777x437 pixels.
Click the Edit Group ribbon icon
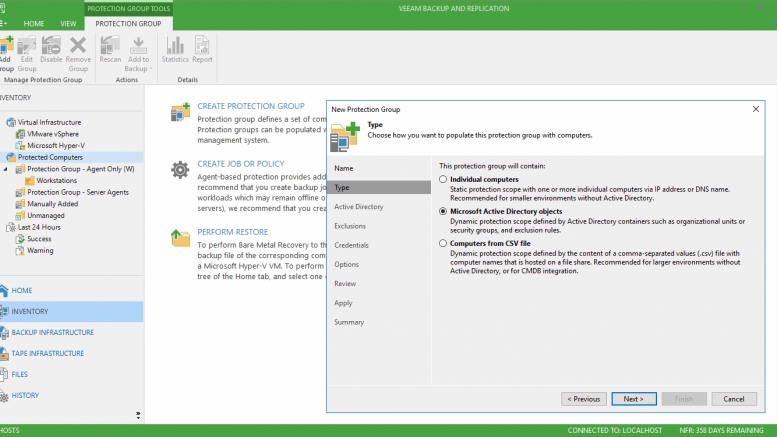27,46
